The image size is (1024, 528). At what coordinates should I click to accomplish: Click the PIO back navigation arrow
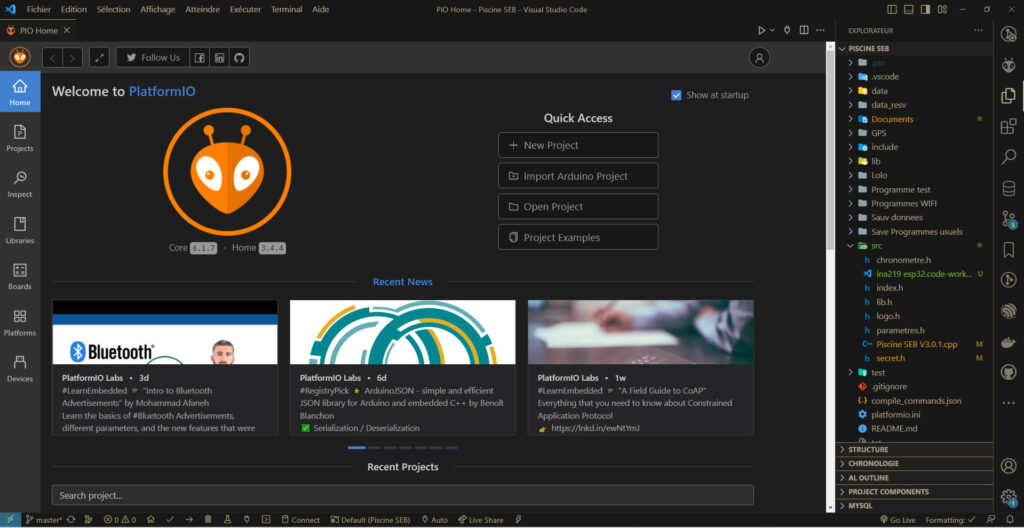coord(53,58)
